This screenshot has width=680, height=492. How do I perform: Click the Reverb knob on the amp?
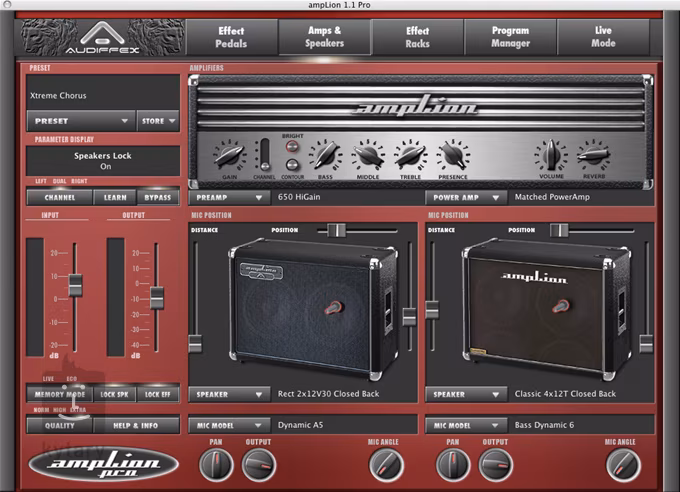593,155
